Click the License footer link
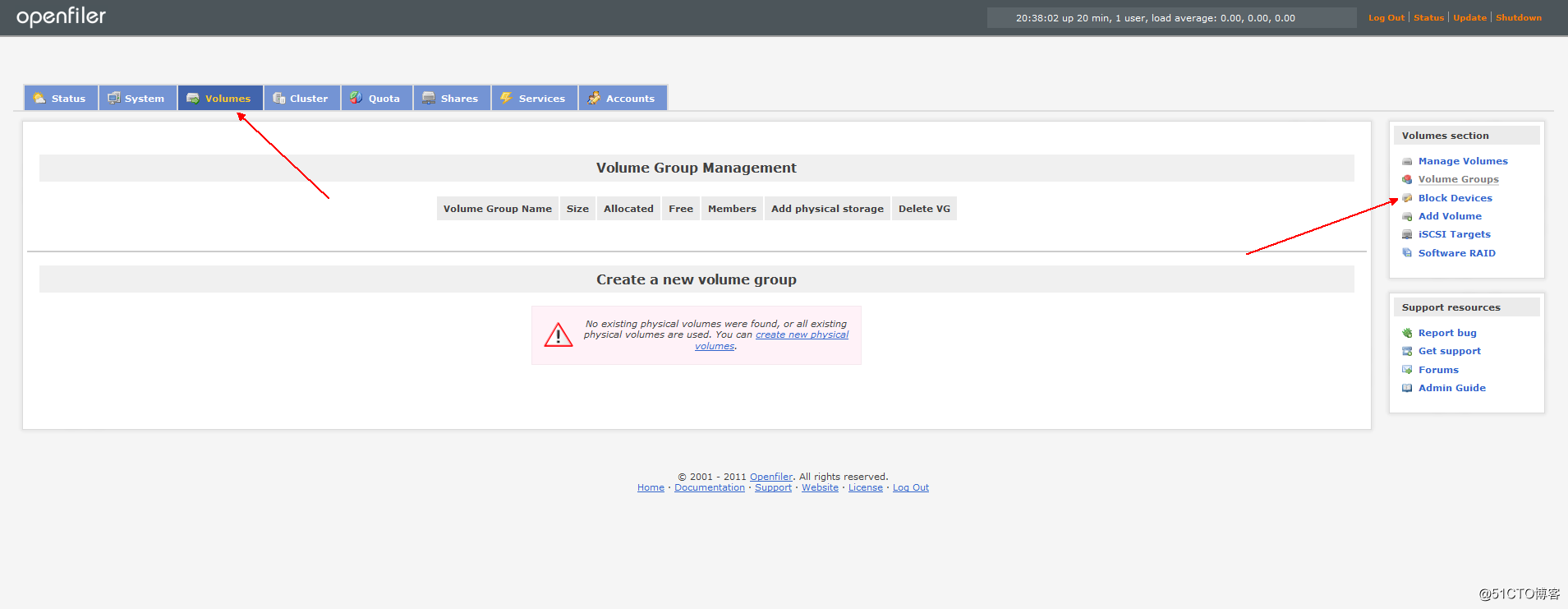 point(866,487)
